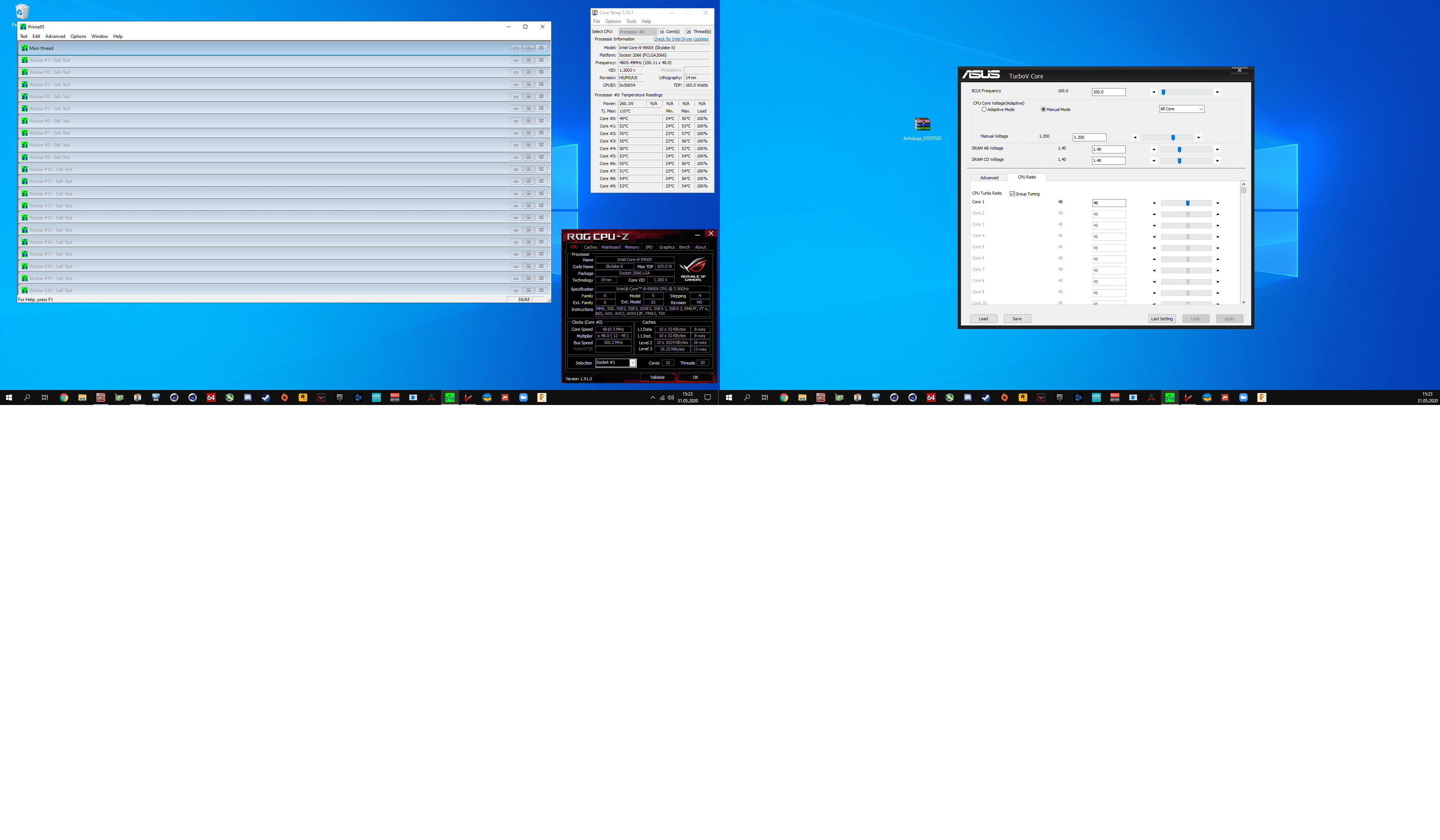Show hidden system tray icons chevron
This screenshot has width=1440, height=840.
coord(652,398)
